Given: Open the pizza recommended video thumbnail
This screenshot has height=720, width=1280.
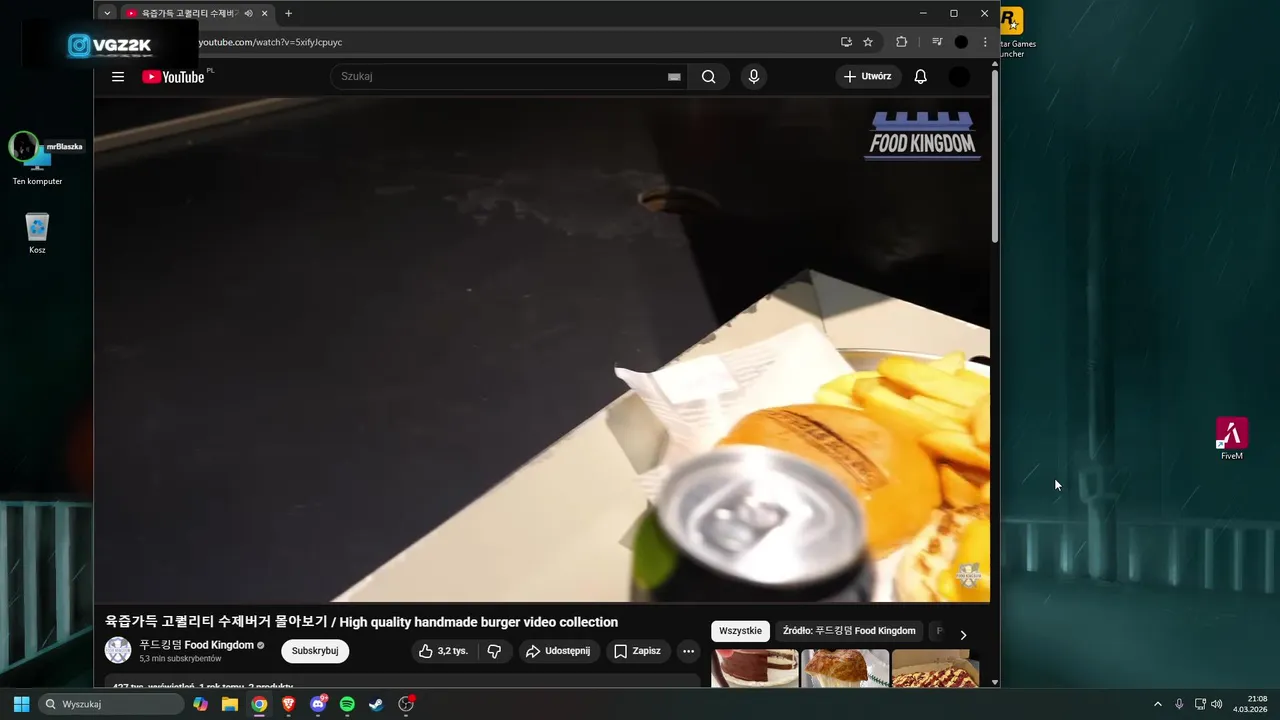Looking at the screenshot, I should click(935, 668).
